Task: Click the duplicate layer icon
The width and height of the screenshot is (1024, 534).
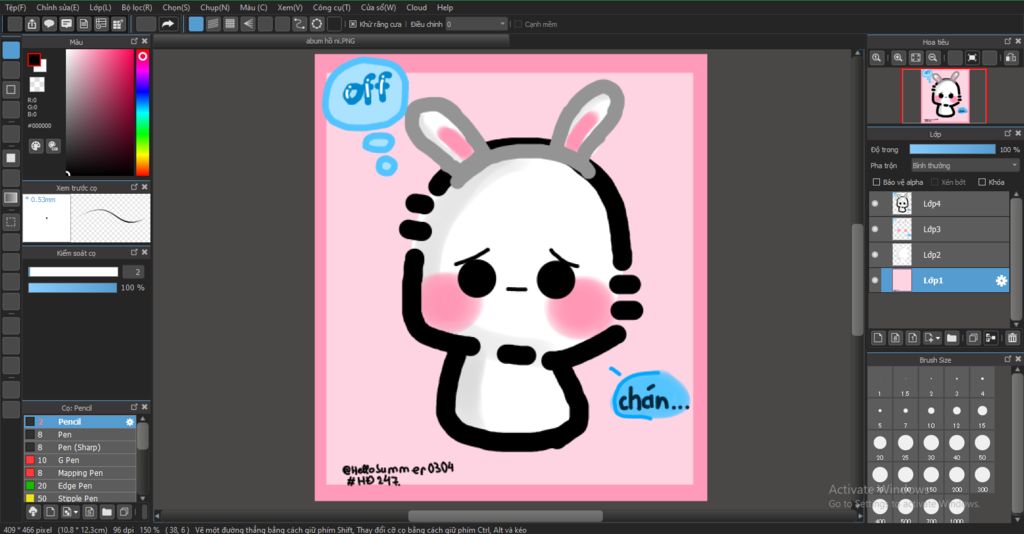Action: click(973, 338)
